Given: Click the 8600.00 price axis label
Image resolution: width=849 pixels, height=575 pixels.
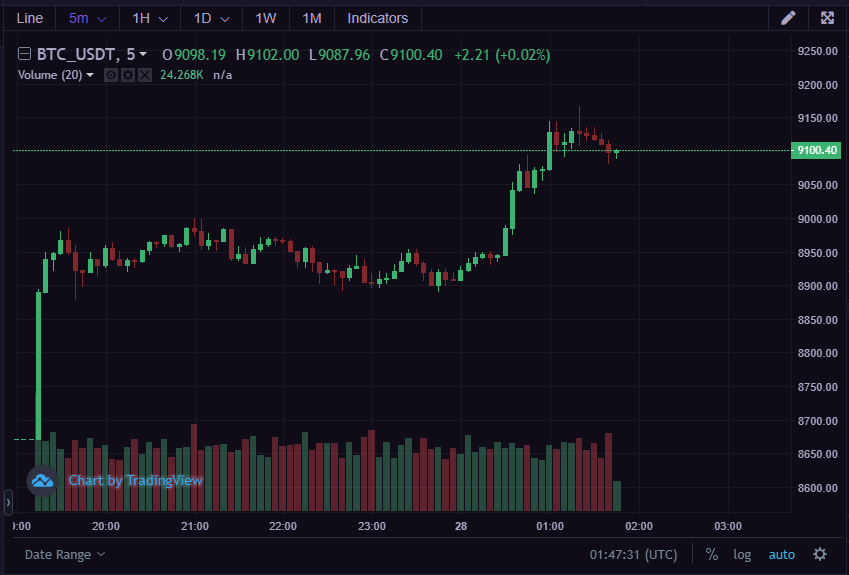Looking at the screenshot, I should coord(818,488).
